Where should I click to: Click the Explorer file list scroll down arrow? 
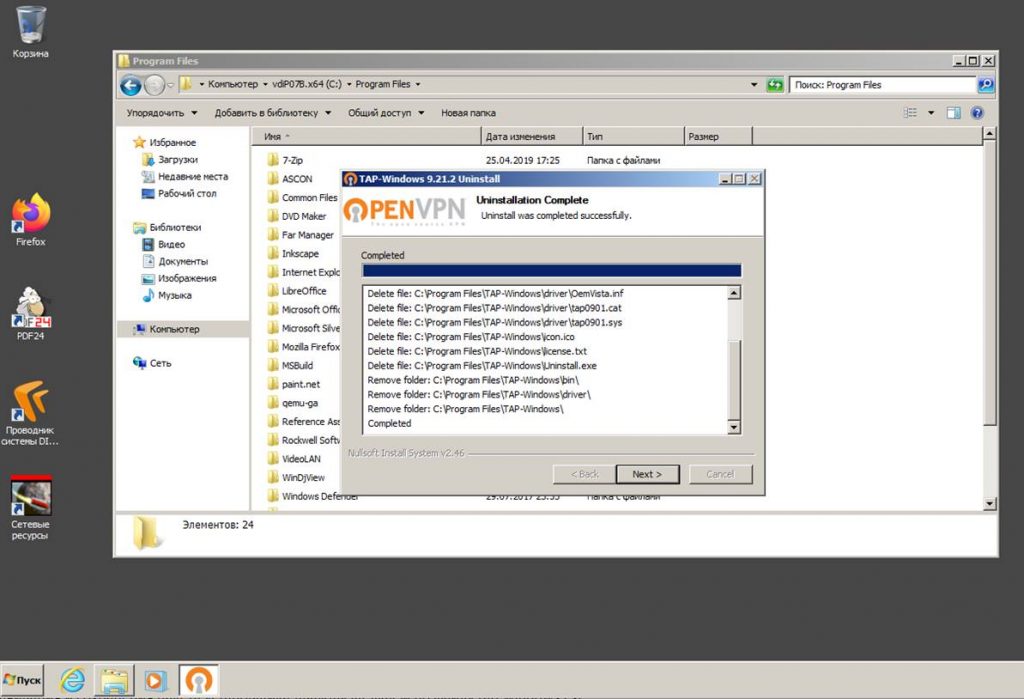pos(990,503)
